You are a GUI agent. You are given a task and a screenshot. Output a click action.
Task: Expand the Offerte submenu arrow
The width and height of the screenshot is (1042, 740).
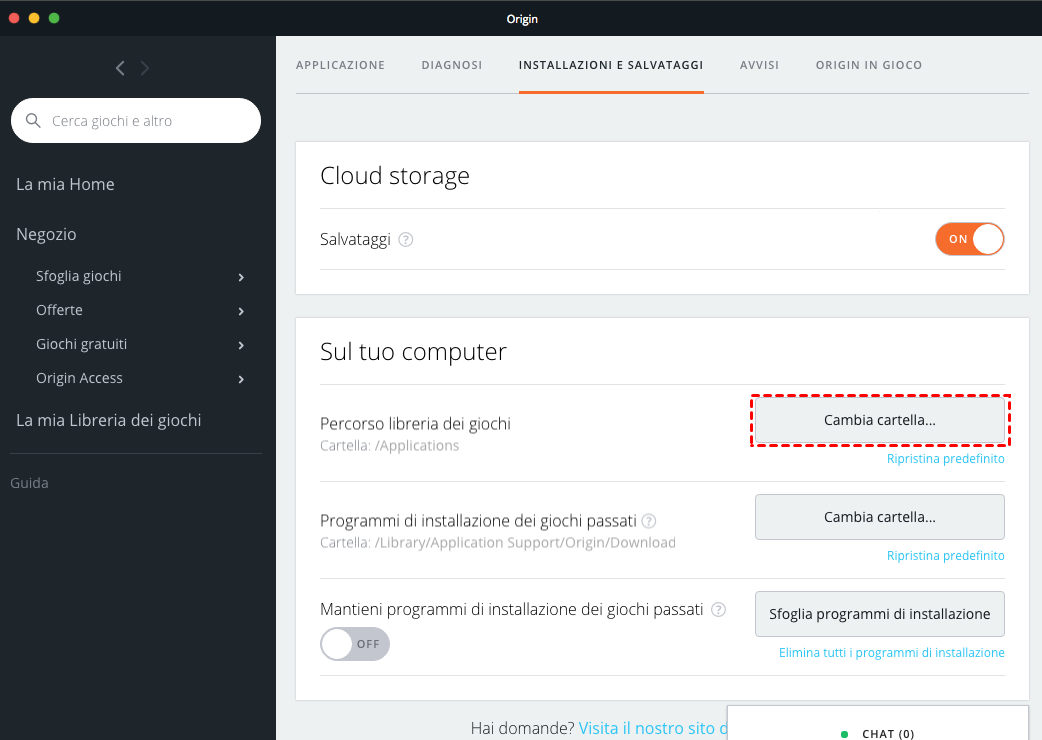pos(242,311)
